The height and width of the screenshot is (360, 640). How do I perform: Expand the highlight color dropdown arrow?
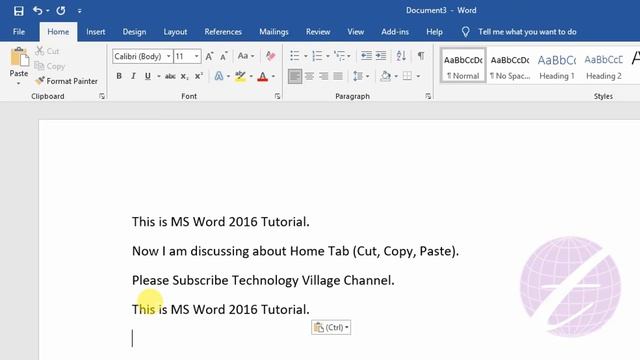click(251, 76)
